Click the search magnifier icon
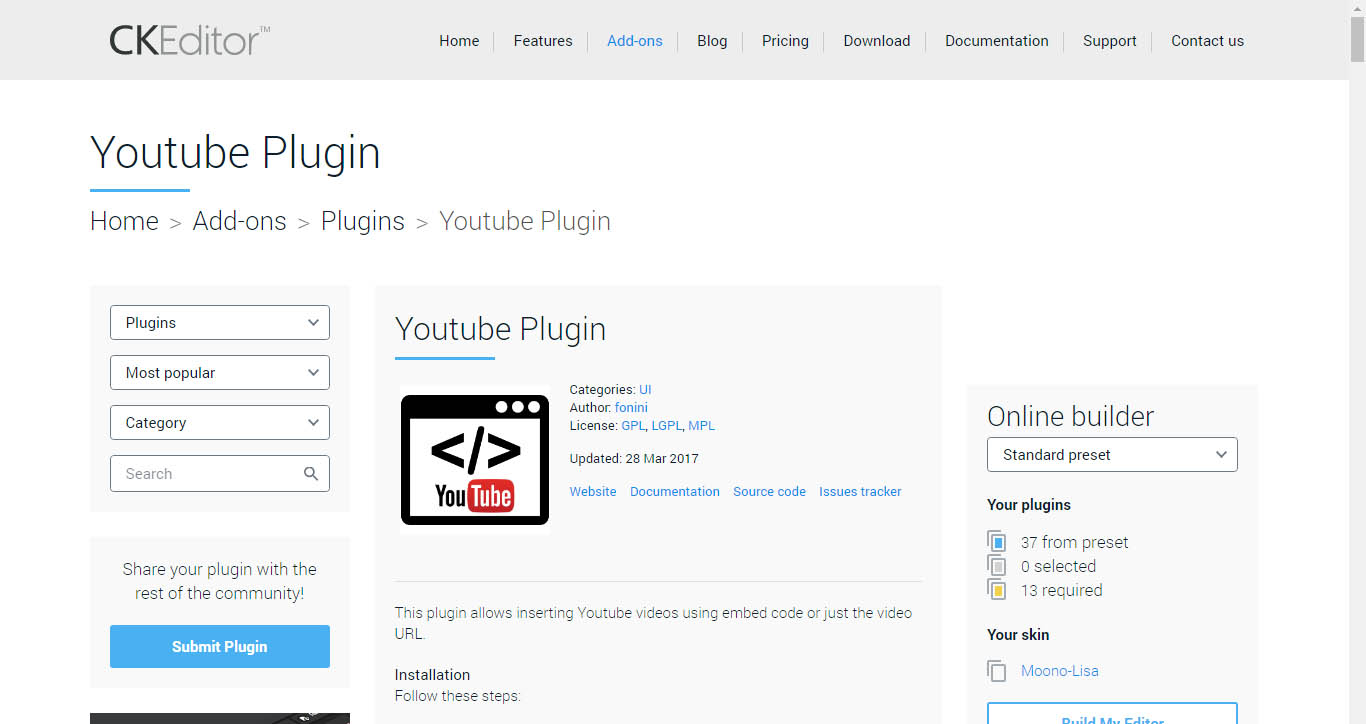1366x724 pixels. click(311, 474)
